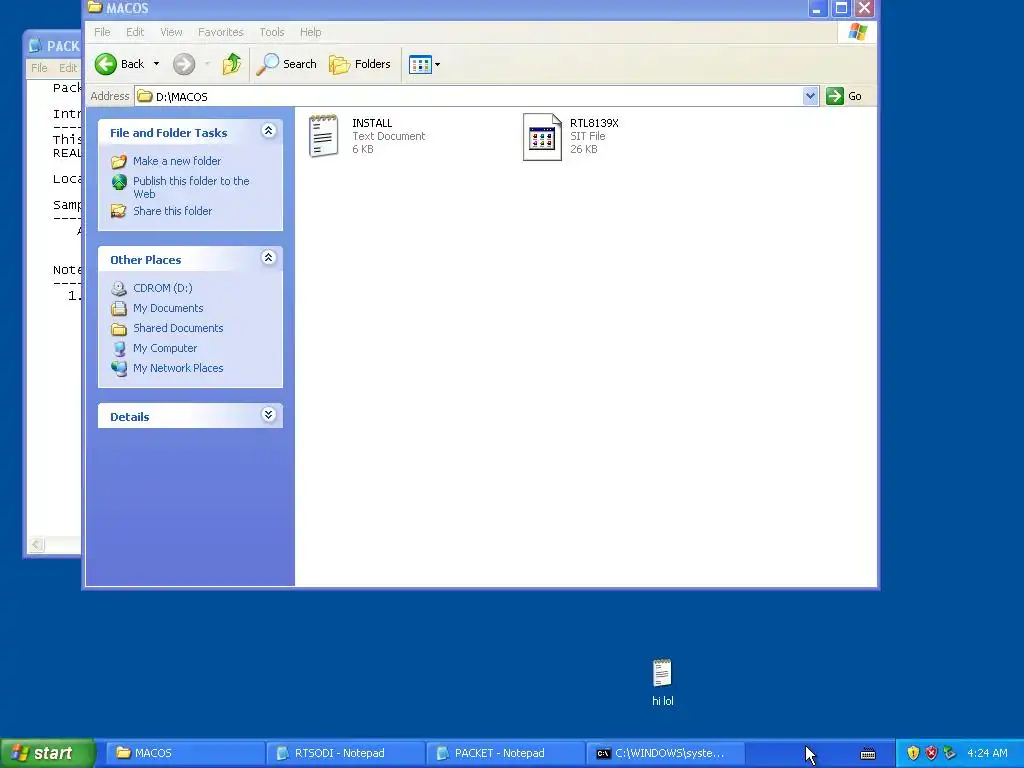Click the greyed Forward arrow button
Image resolution: width=1024 pixels, height=768 pixels.
pyautogui.click(x=184, y=64)
